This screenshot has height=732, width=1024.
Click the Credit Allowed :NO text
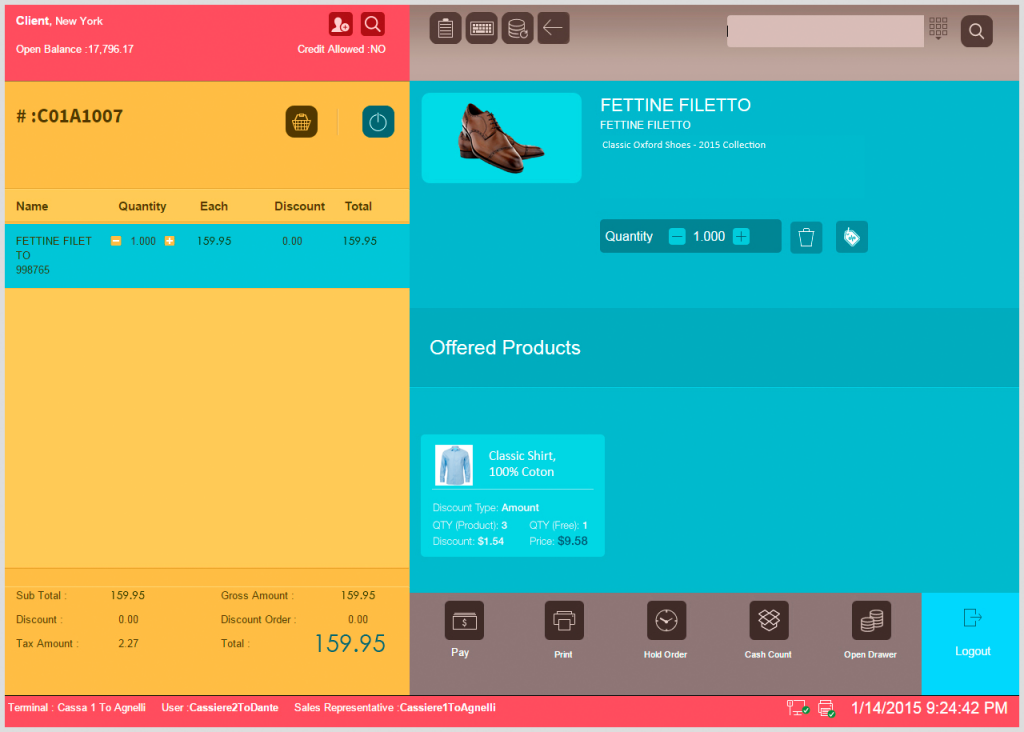[342, 49]
